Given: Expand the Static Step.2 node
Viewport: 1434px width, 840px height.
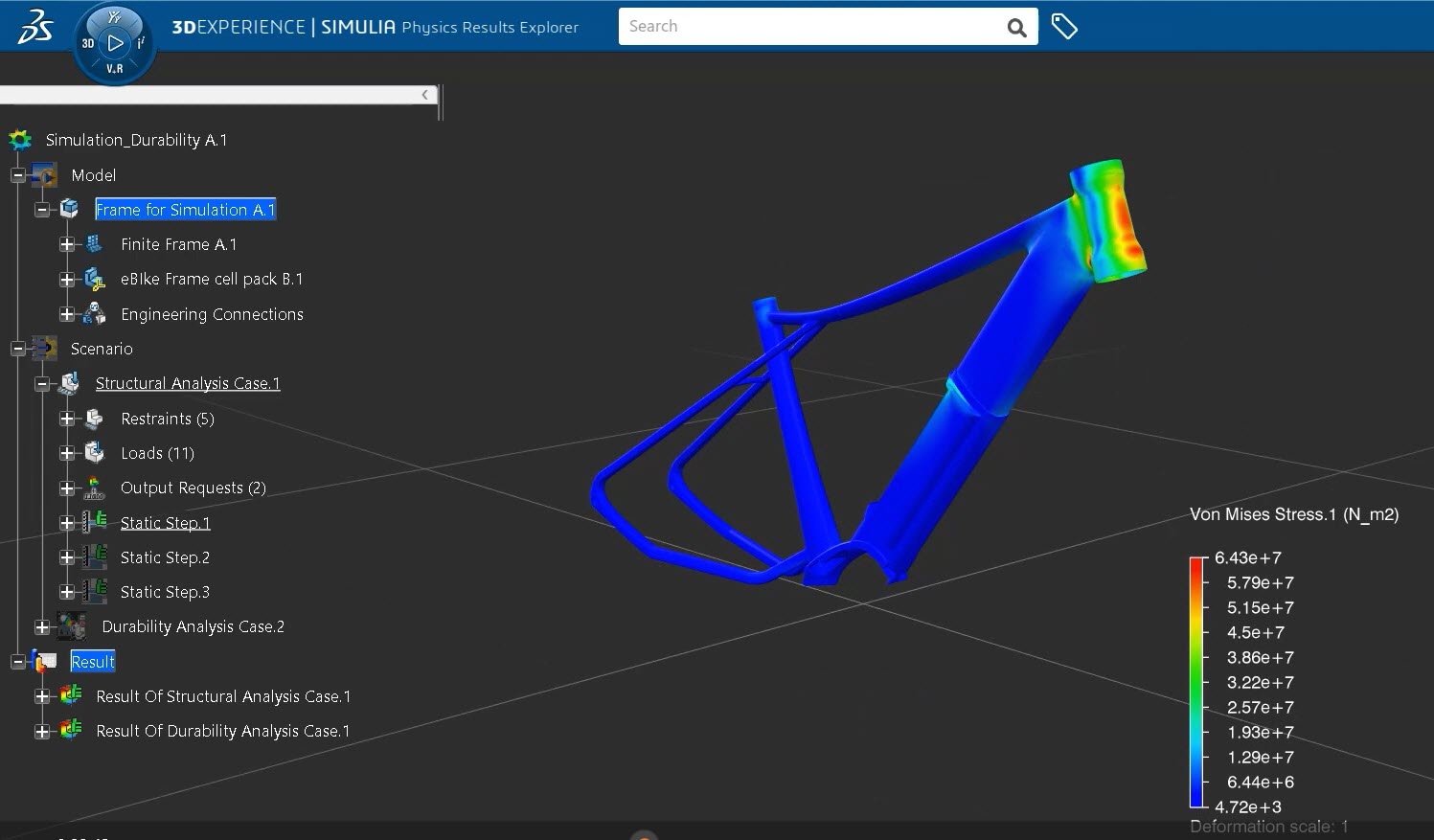Looking at the screenshot, I should click(66, 556).
